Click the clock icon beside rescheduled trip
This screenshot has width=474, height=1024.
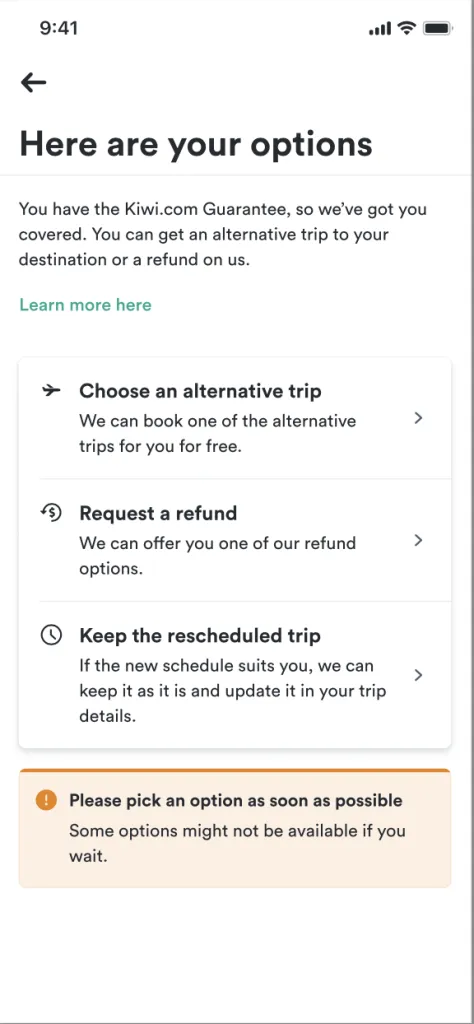click(51, 635)
